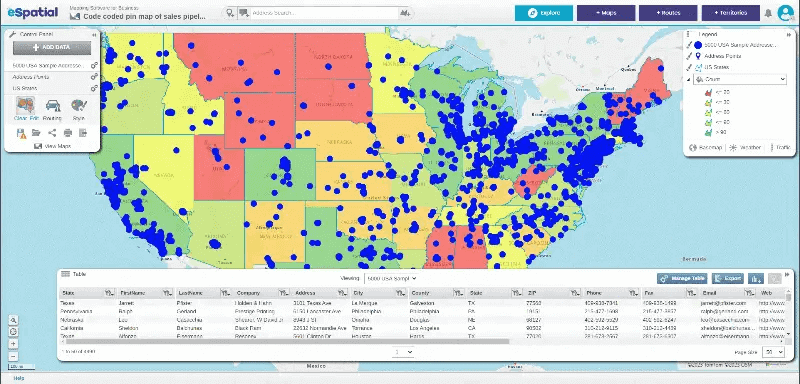Click the eSpatial logo

pyautogui.click(x=33, y=12)
